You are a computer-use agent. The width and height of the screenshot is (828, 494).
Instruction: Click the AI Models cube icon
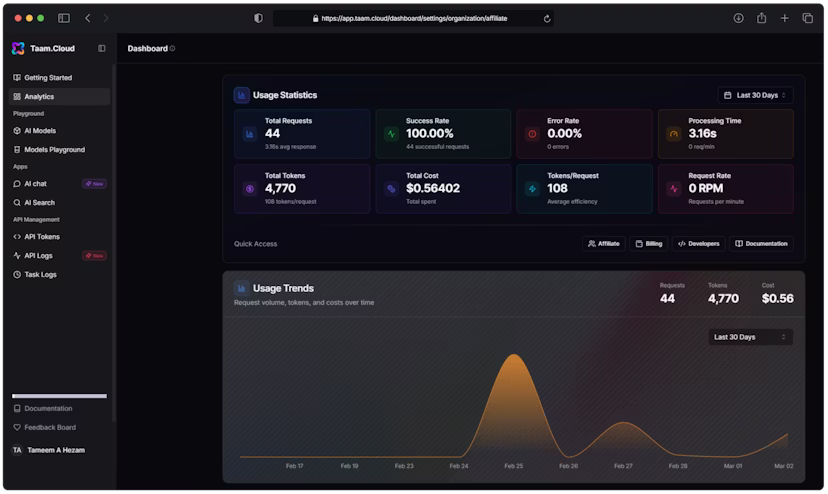[17, 131]
